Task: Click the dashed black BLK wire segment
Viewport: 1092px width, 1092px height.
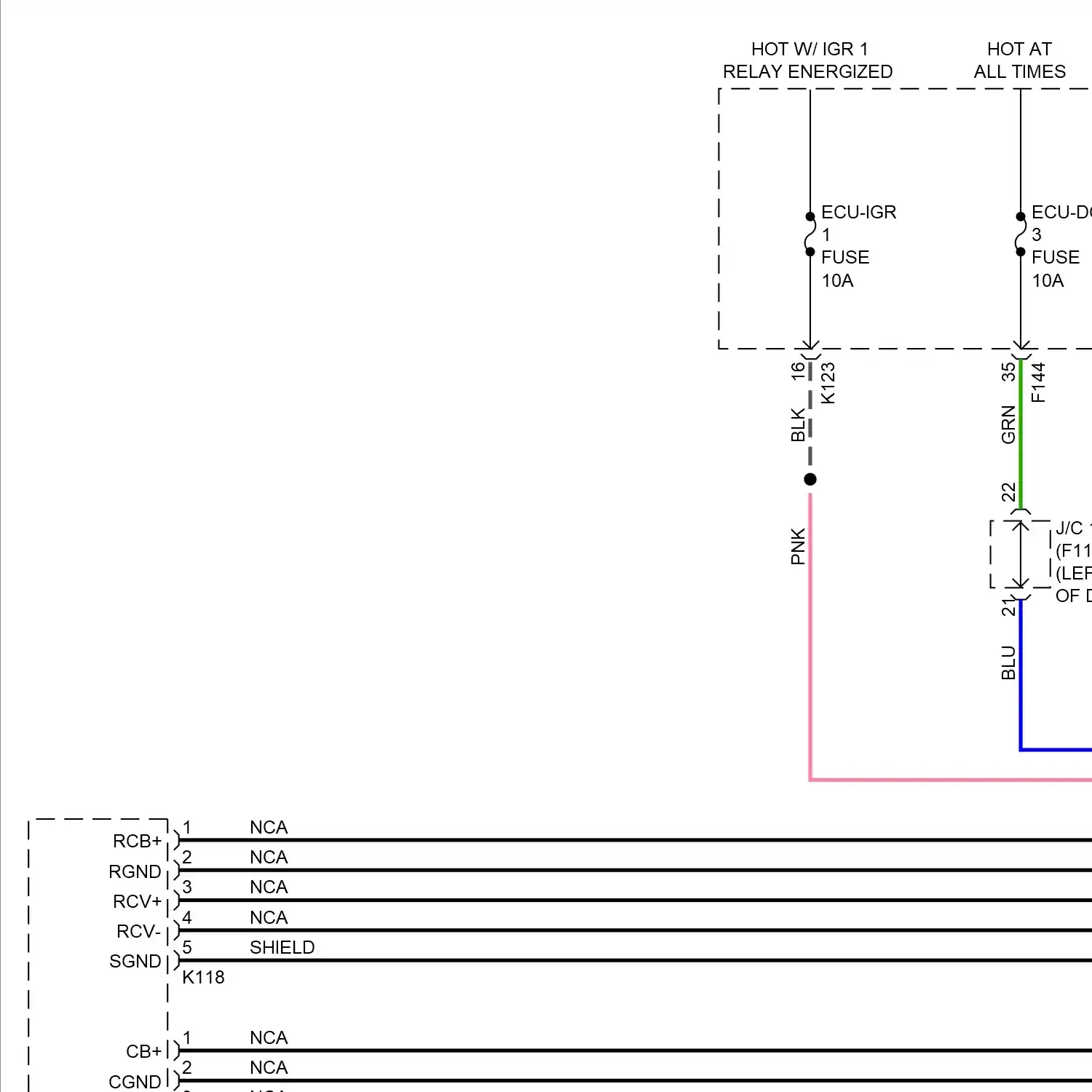Action: coord(810,412)
